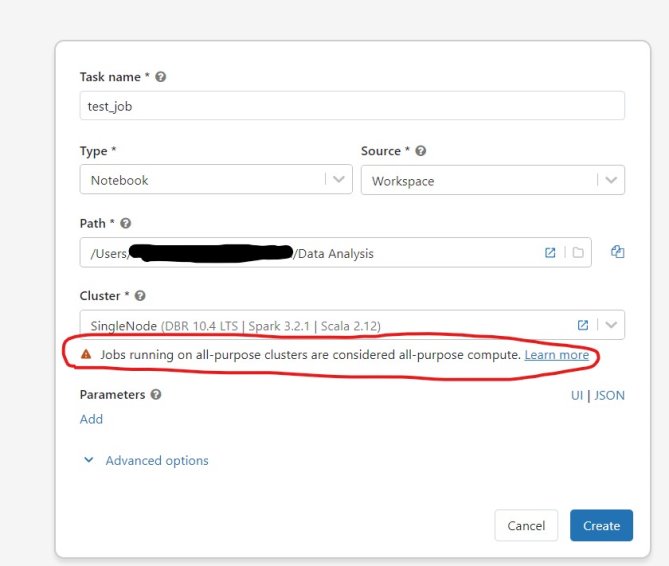Screen dimensions: 669x566
Task: Open cluster details external link icon
Action: (x=583, y=325)
